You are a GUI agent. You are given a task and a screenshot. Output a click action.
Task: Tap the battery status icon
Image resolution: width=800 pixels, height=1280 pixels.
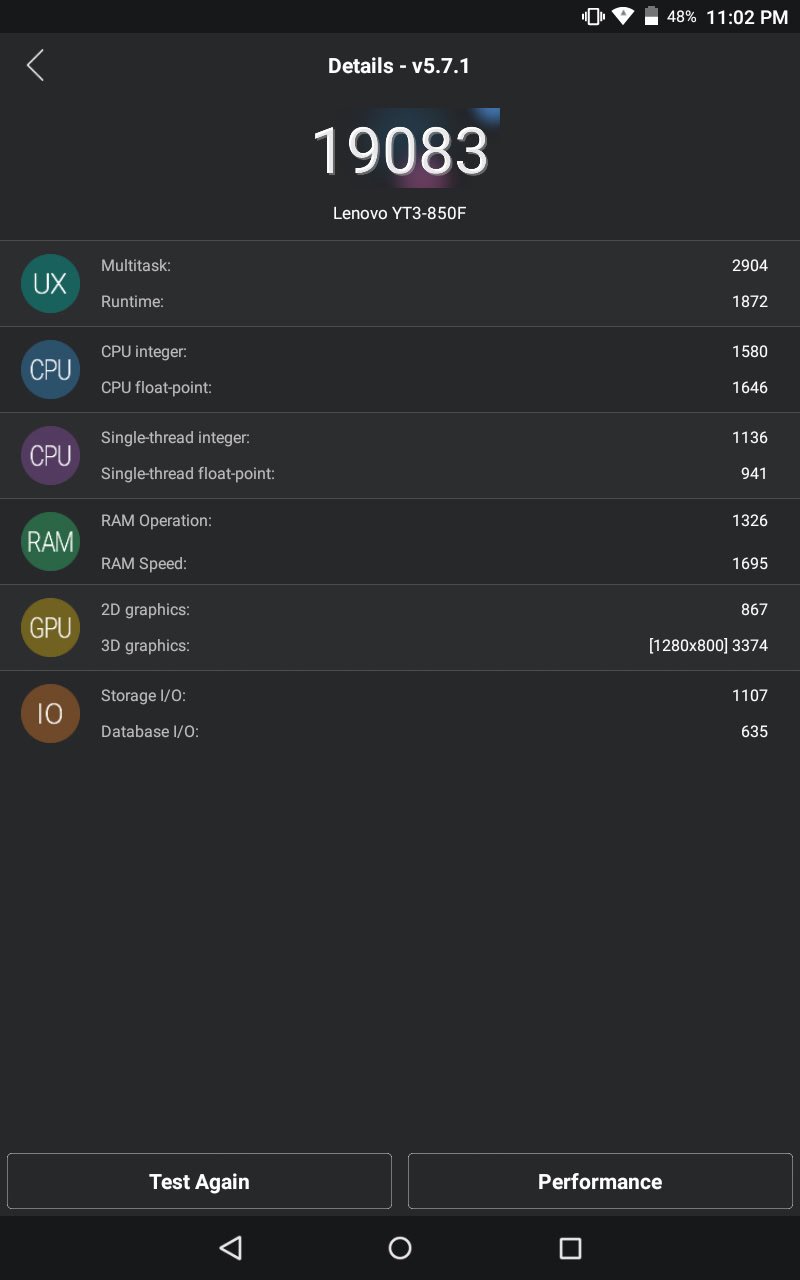(x=651, y=17)
